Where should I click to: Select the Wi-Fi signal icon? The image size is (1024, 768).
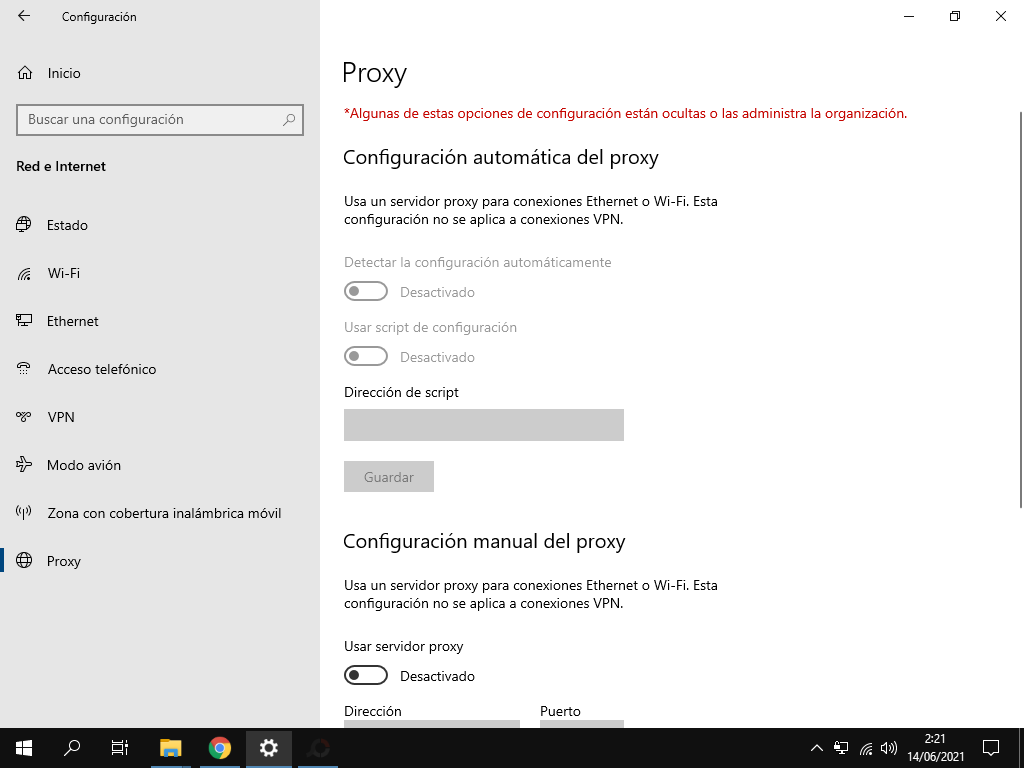click(24, 273)
